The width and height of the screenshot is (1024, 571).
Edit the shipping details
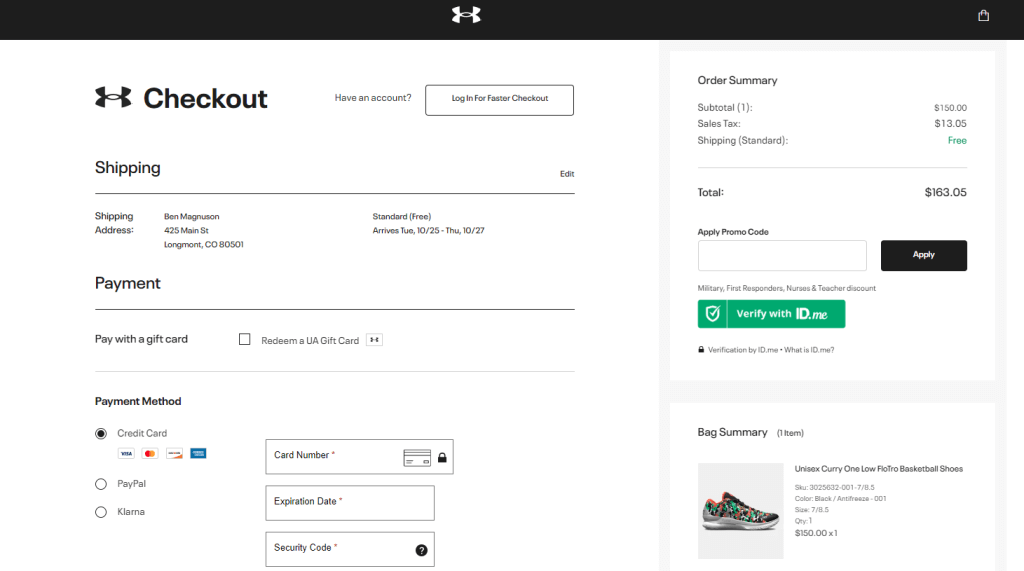(x=567, y=174)
